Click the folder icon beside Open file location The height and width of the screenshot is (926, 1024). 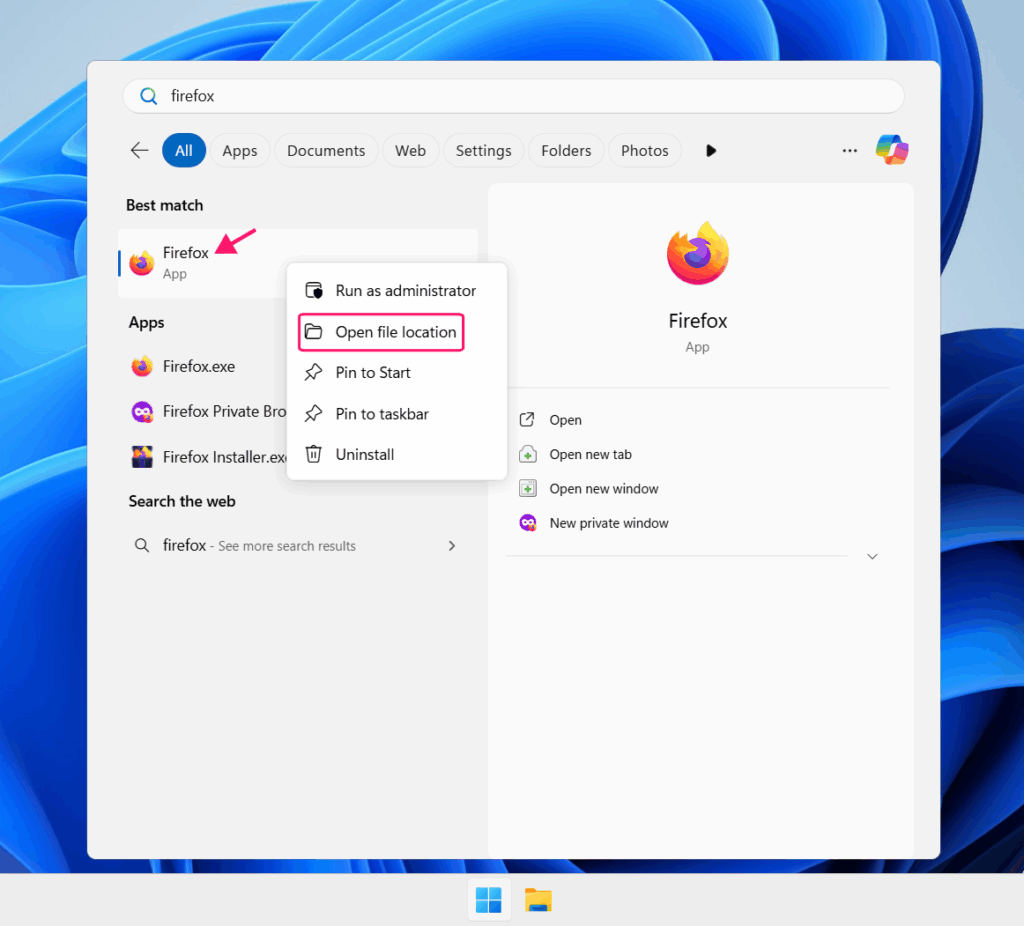pos(313,332)
